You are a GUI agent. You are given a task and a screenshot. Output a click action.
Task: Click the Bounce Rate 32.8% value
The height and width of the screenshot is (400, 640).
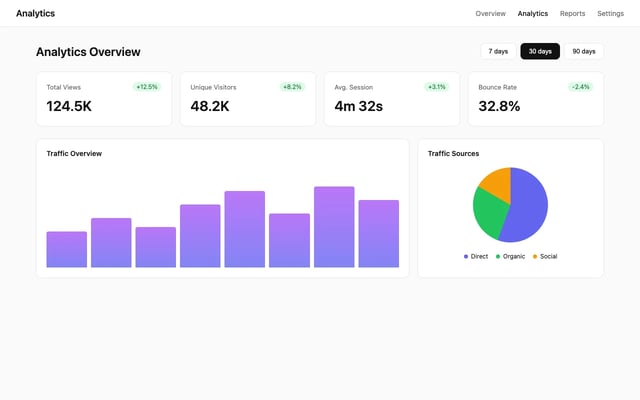pyautogui.click(x=499, y=106)
